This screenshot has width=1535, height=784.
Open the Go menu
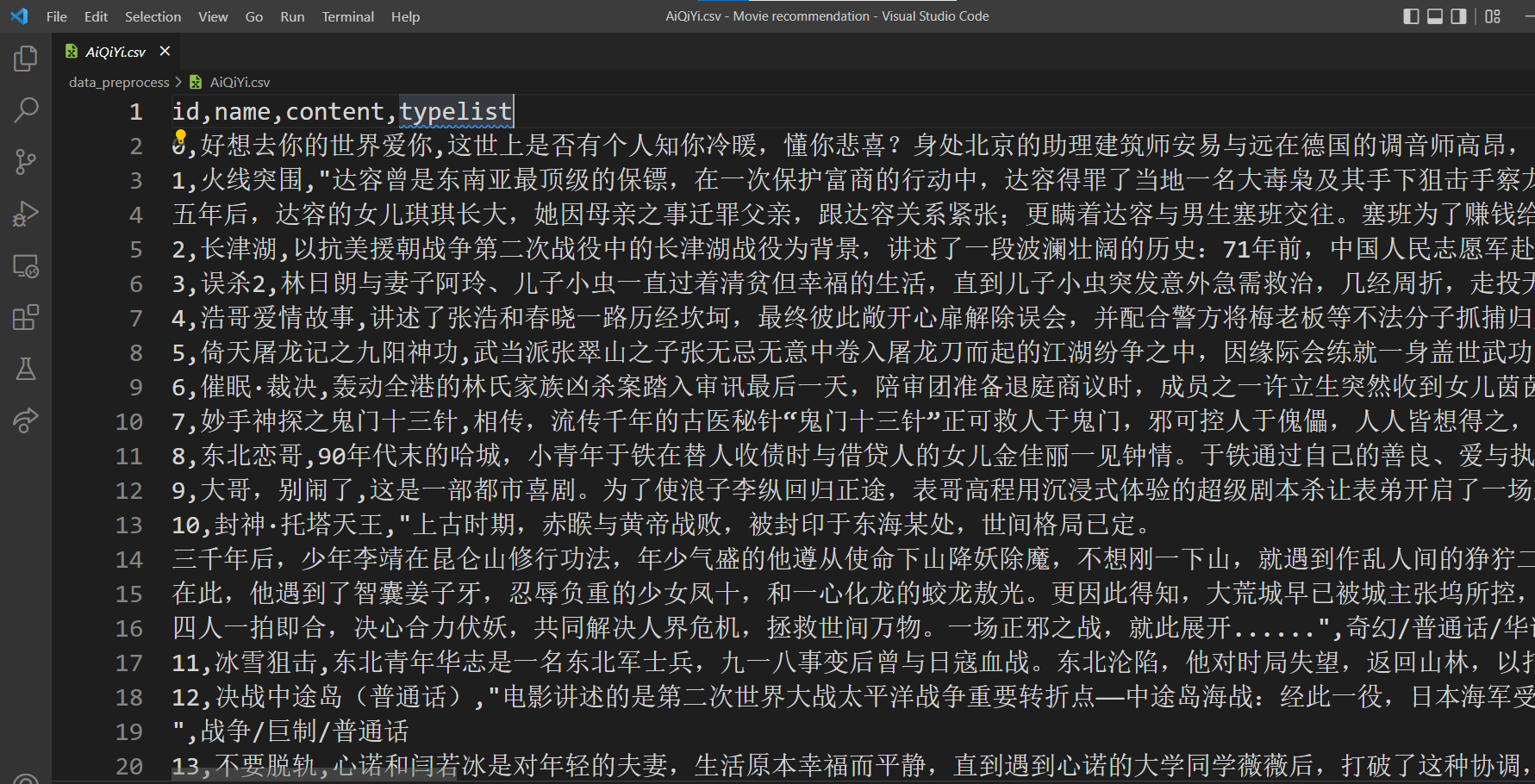pyautogui.click(x=253, y=16)
